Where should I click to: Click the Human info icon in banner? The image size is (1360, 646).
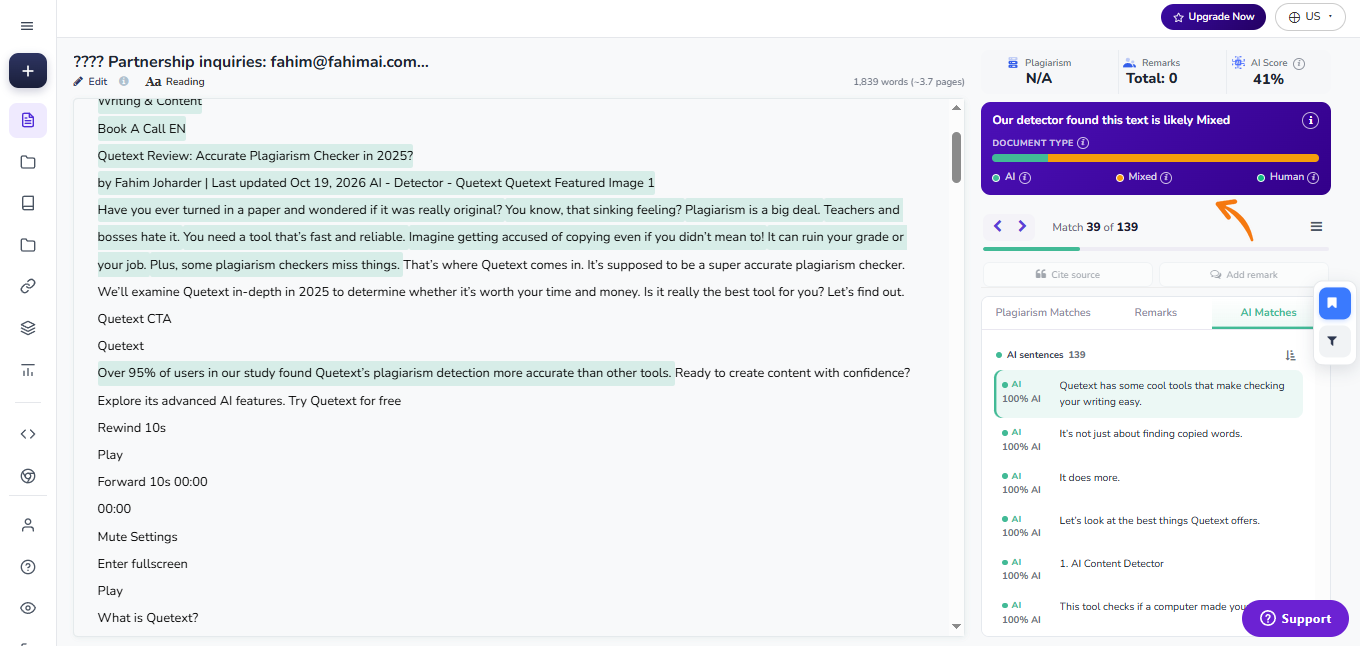[1312, 177]
